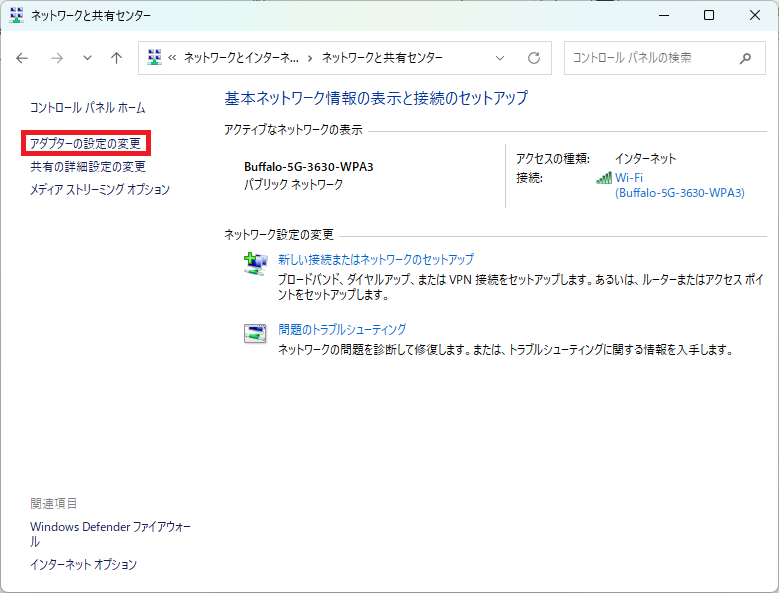This screenshot has width=779, height=593.
Task: Open アダプターの設定の変更
Action: pos(85,144)
